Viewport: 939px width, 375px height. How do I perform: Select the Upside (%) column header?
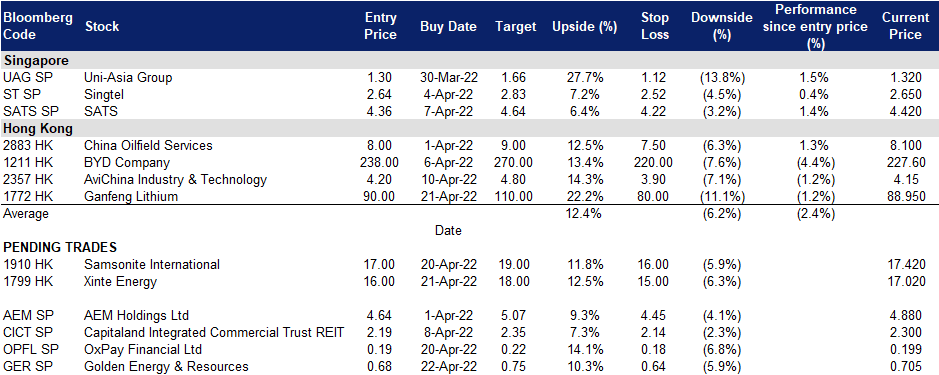[576, 26]
